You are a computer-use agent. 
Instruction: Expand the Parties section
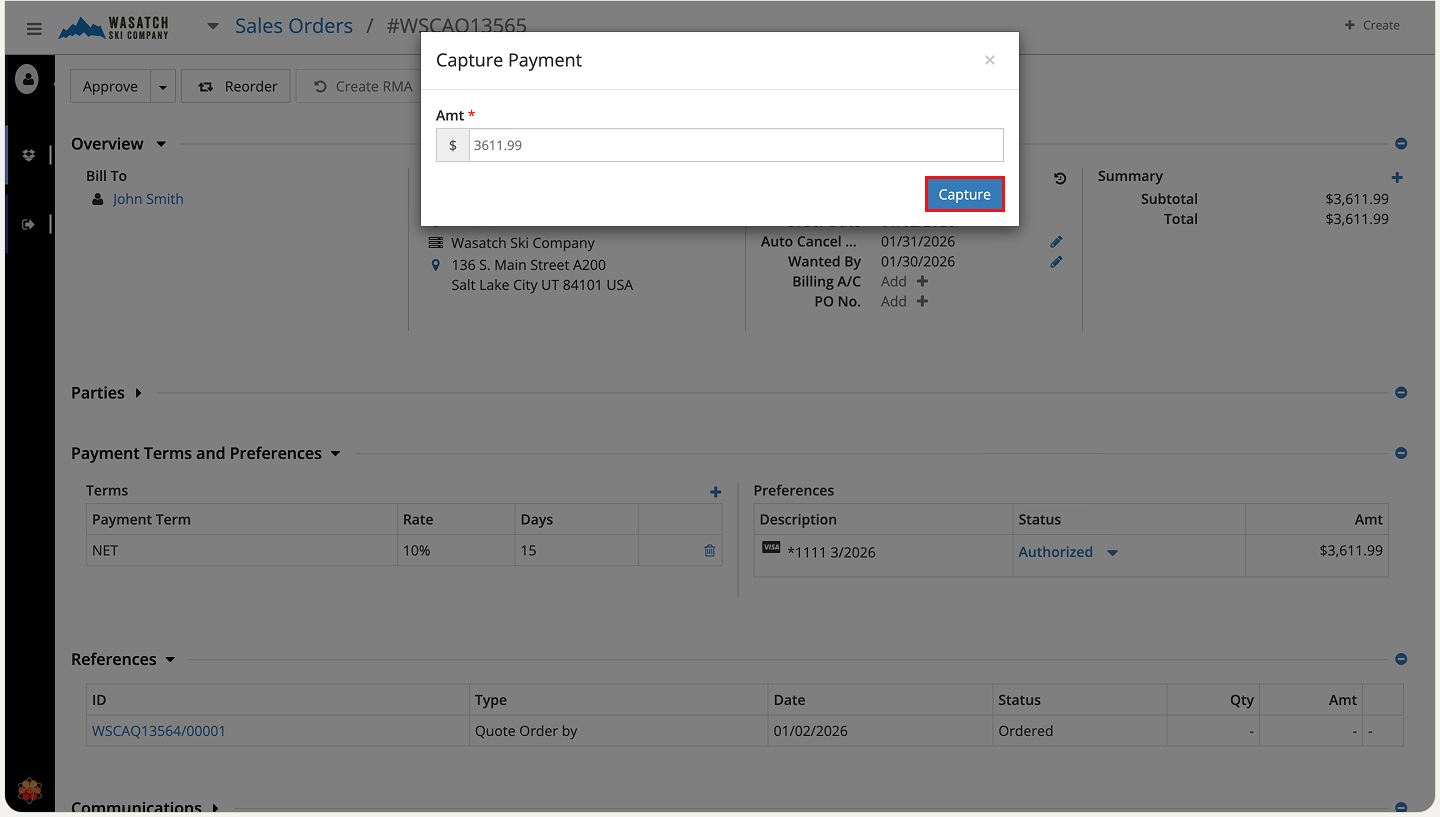point(138,393)
